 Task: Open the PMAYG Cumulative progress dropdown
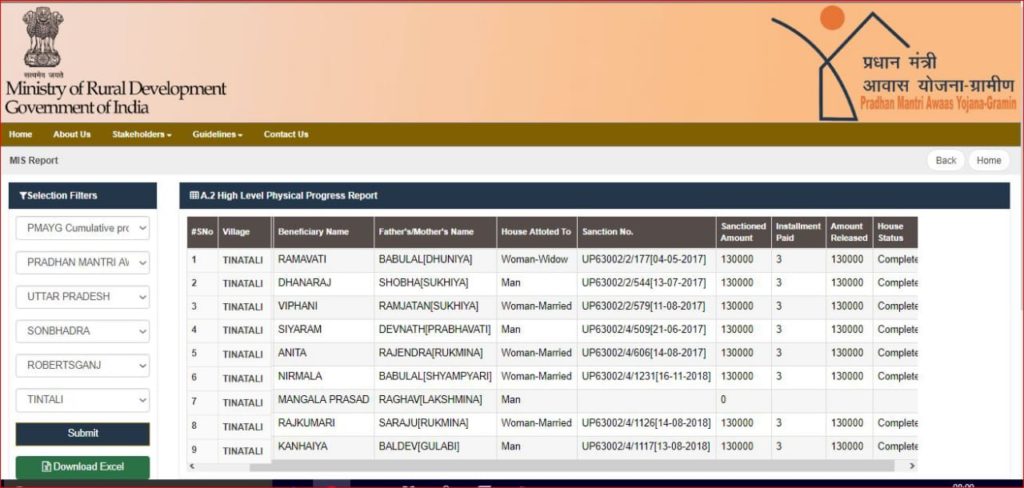point(82,228)
